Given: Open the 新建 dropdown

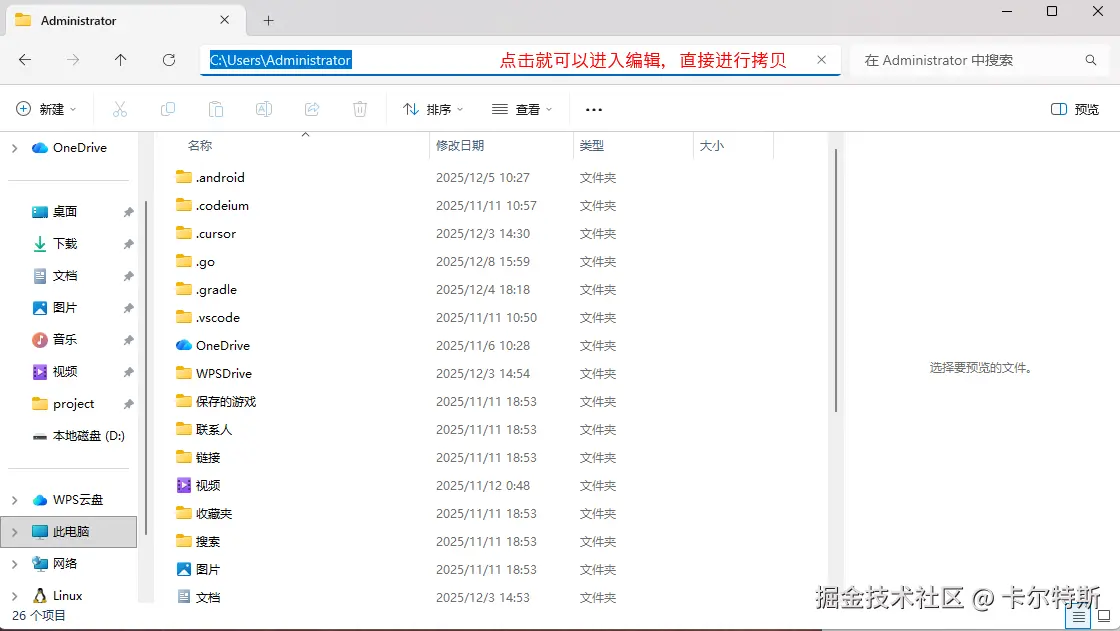Looking at the screenshot, I should point(46,109).
